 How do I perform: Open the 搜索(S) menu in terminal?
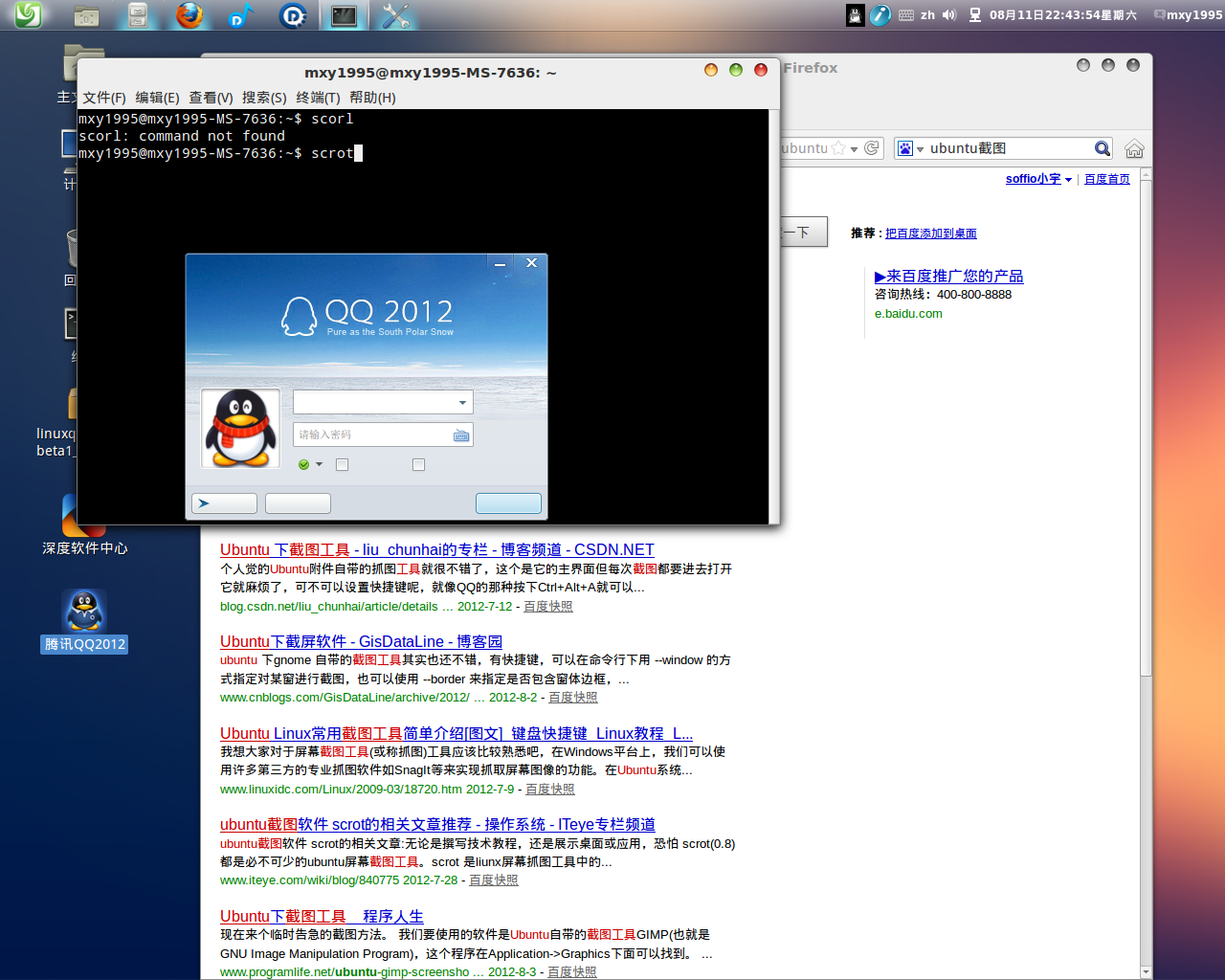coord(264,98)
